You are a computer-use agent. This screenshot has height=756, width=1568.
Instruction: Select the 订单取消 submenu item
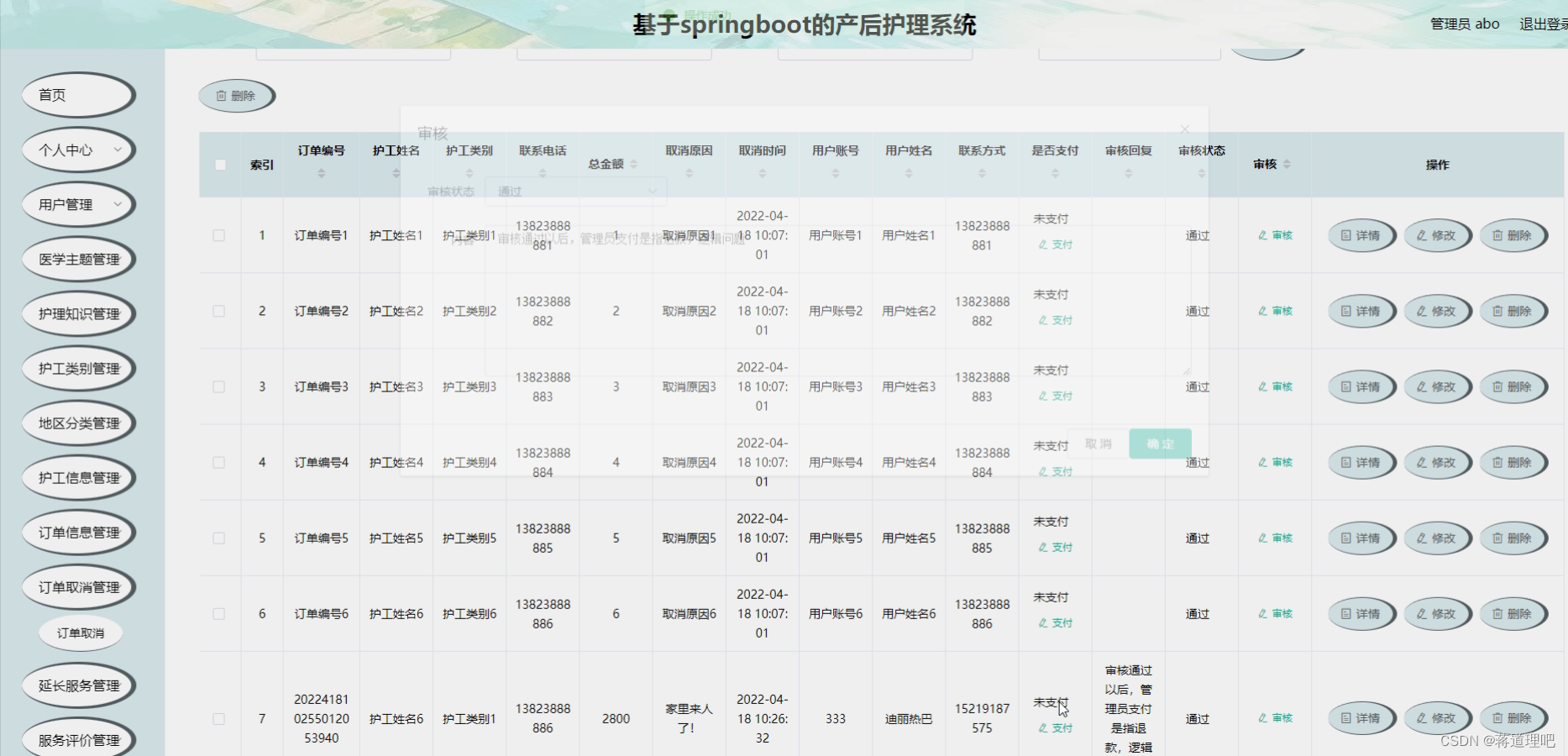(x=81, y=633)
